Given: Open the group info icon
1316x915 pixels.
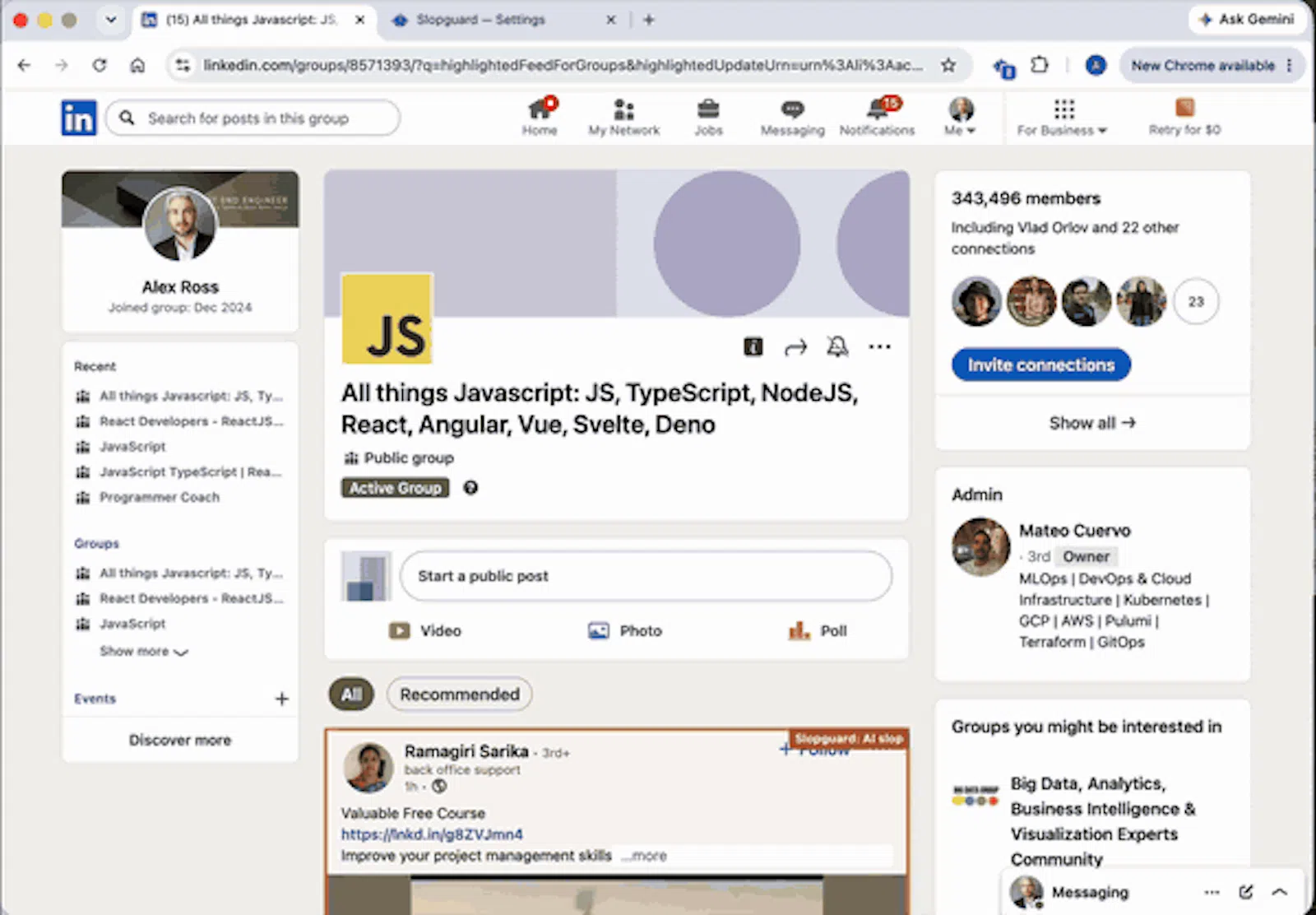Looking at the screenshot, I should (753, 346).
